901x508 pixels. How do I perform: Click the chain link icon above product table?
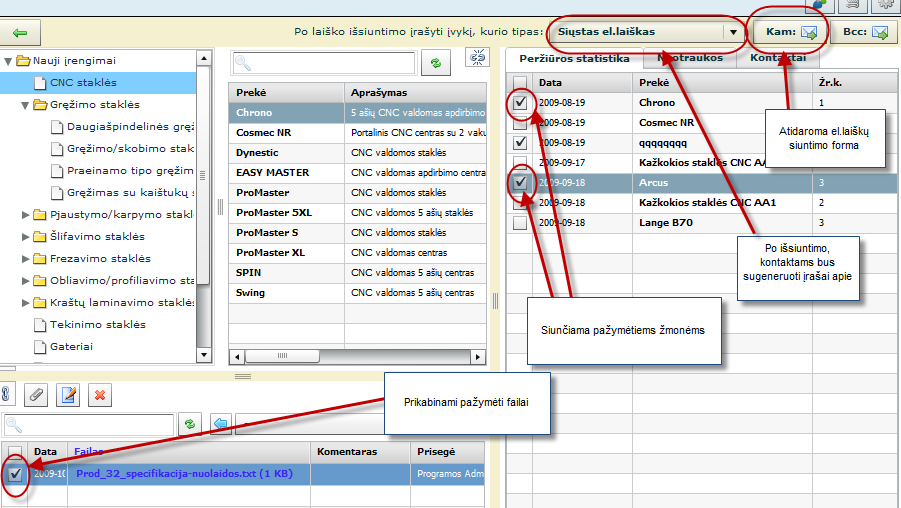[x=477, y=57]
